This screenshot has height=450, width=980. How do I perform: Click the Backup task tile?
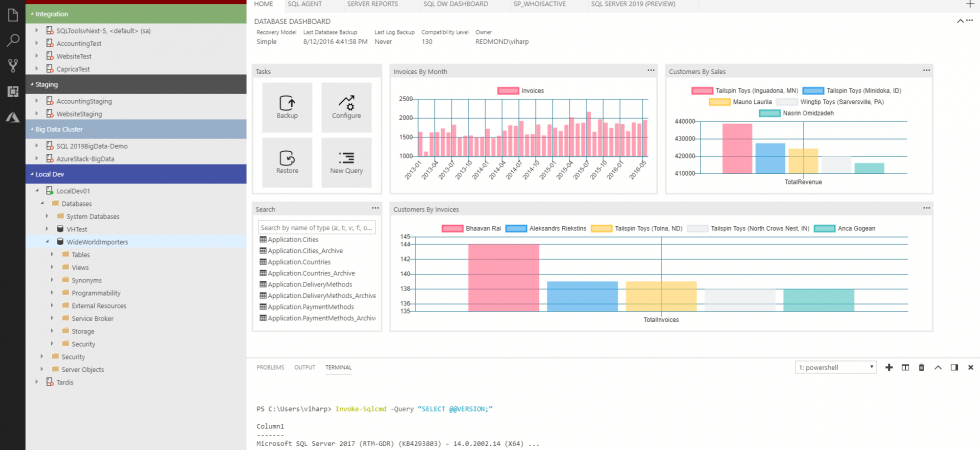point(287,107)
